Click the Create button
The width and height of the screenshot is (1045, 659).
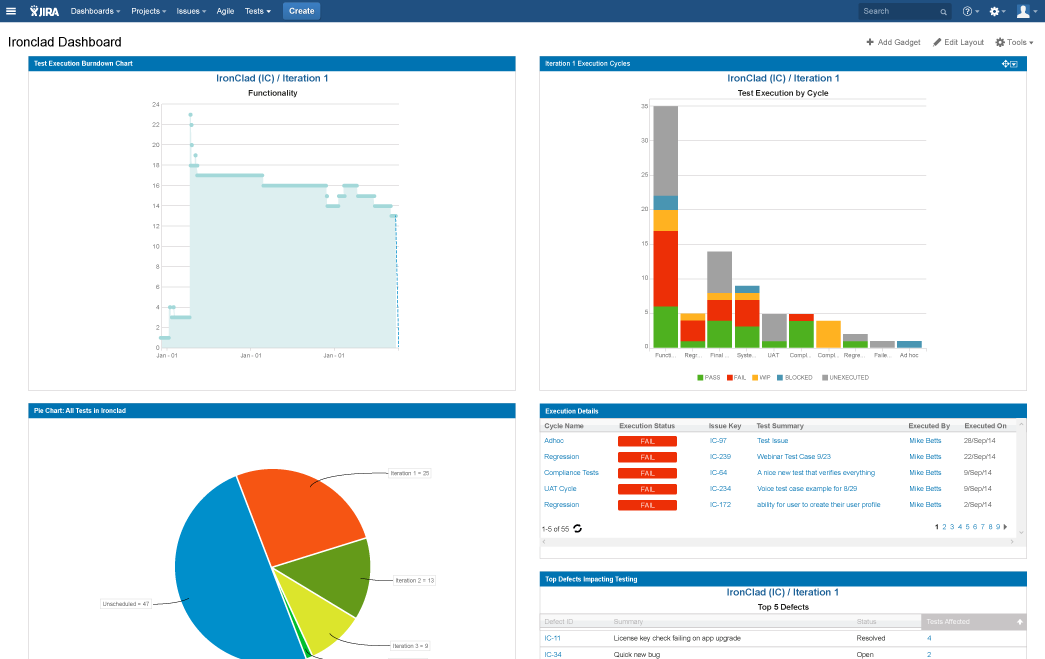tap(301, 11)
